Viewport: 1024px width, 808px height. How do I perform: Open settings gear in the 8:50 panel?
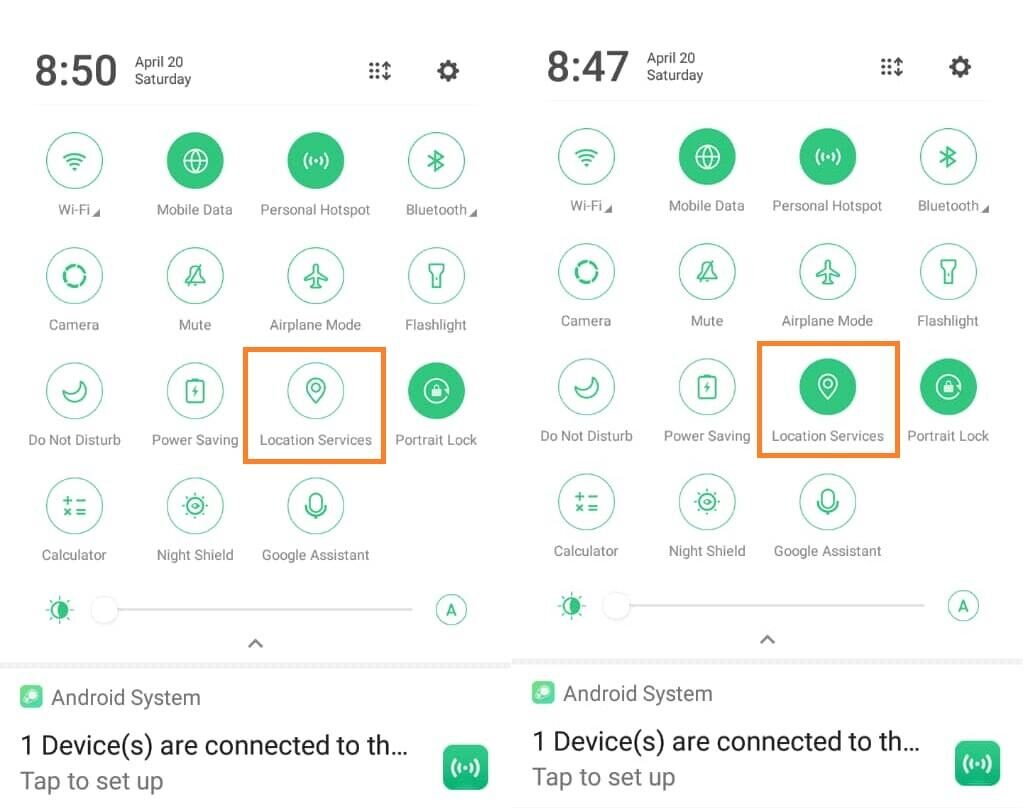[x=448, y=70]
